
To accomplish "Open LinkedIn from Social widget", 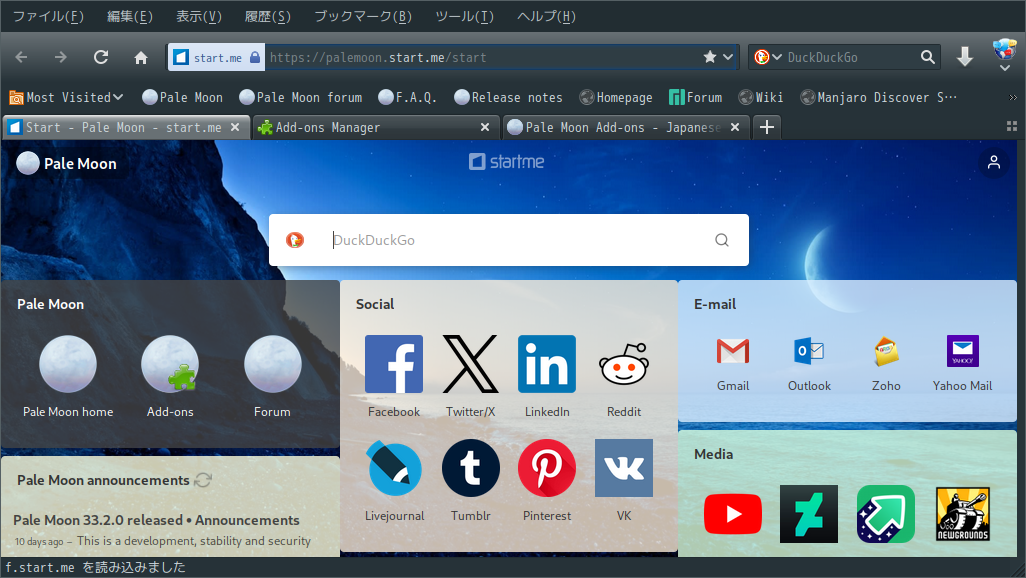I will (x=547, y=364).
